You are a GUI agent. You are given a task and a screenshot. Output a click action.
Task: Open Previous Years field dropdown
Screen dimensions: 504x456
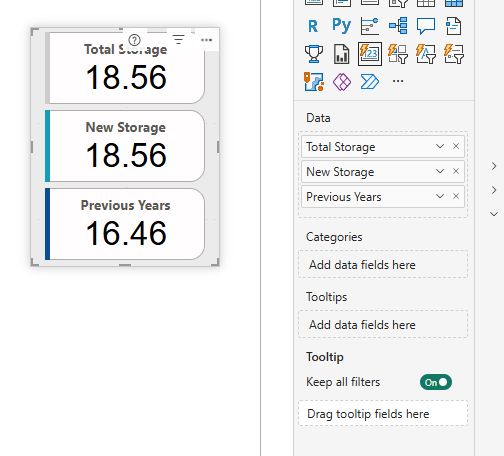click(440, 196)
